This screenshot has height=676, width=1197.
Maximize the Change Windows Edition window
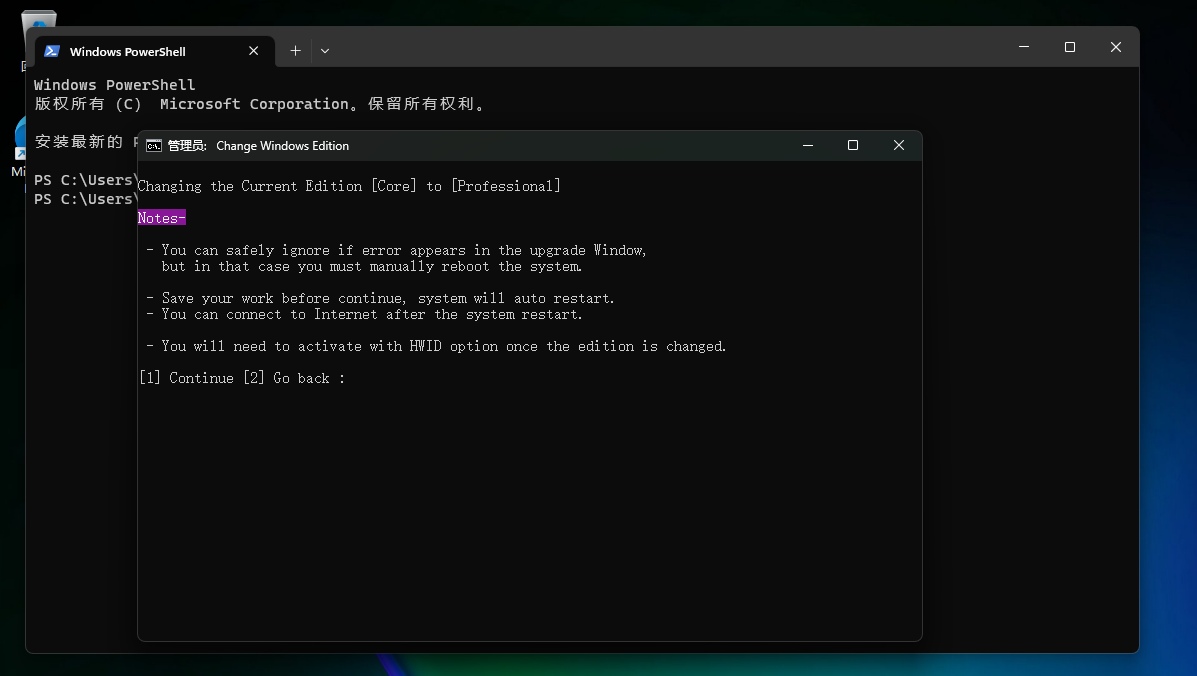coord(853,145)
